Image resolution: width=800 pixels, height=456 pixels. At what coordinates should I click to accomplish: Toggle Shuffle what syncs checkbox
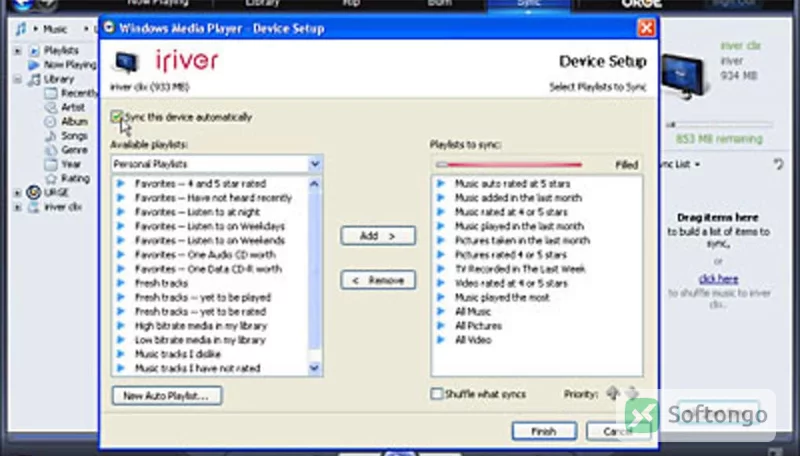coord(436,394)
